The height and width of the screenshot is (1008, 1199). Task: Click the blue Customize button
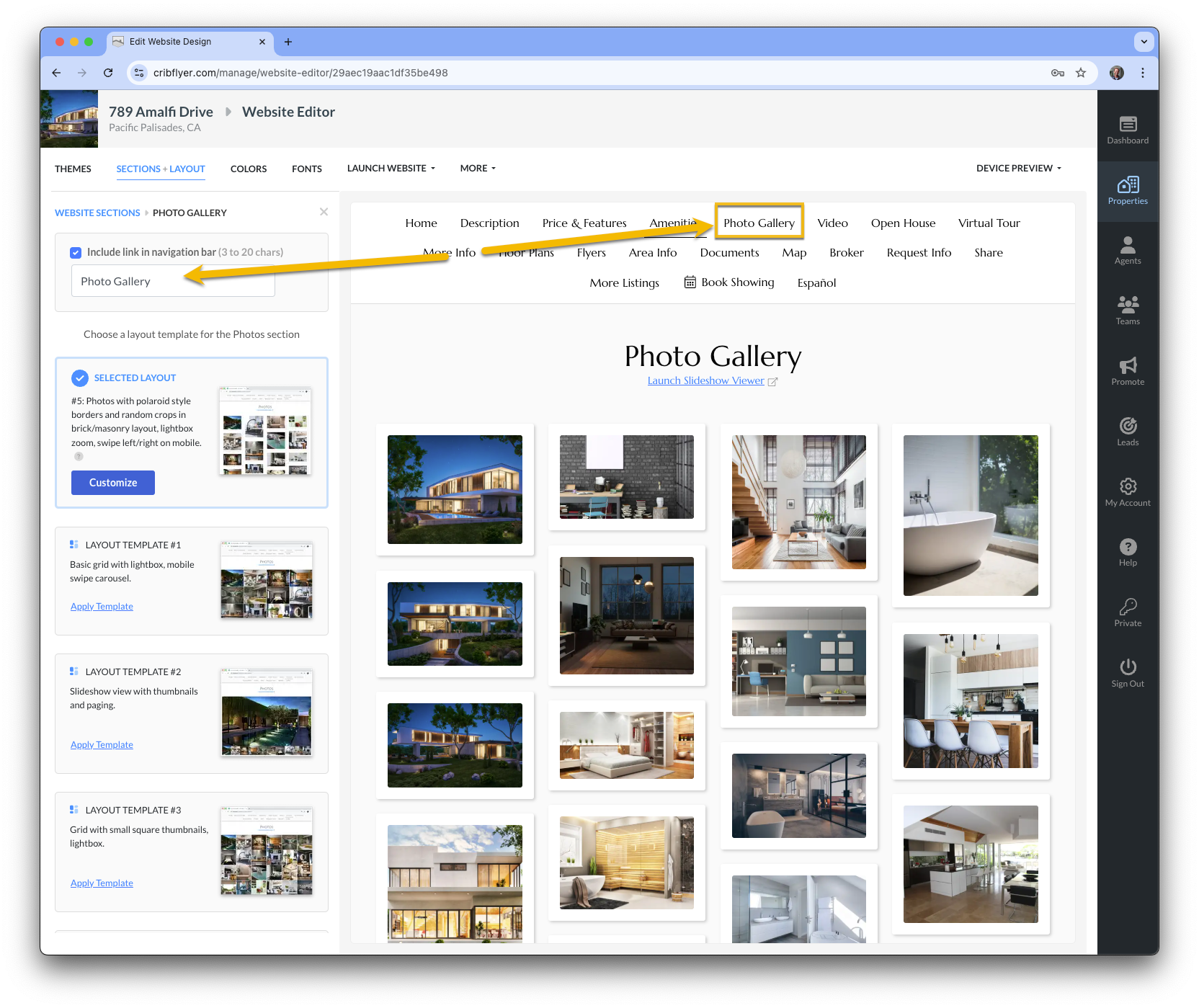click(113, 483)
